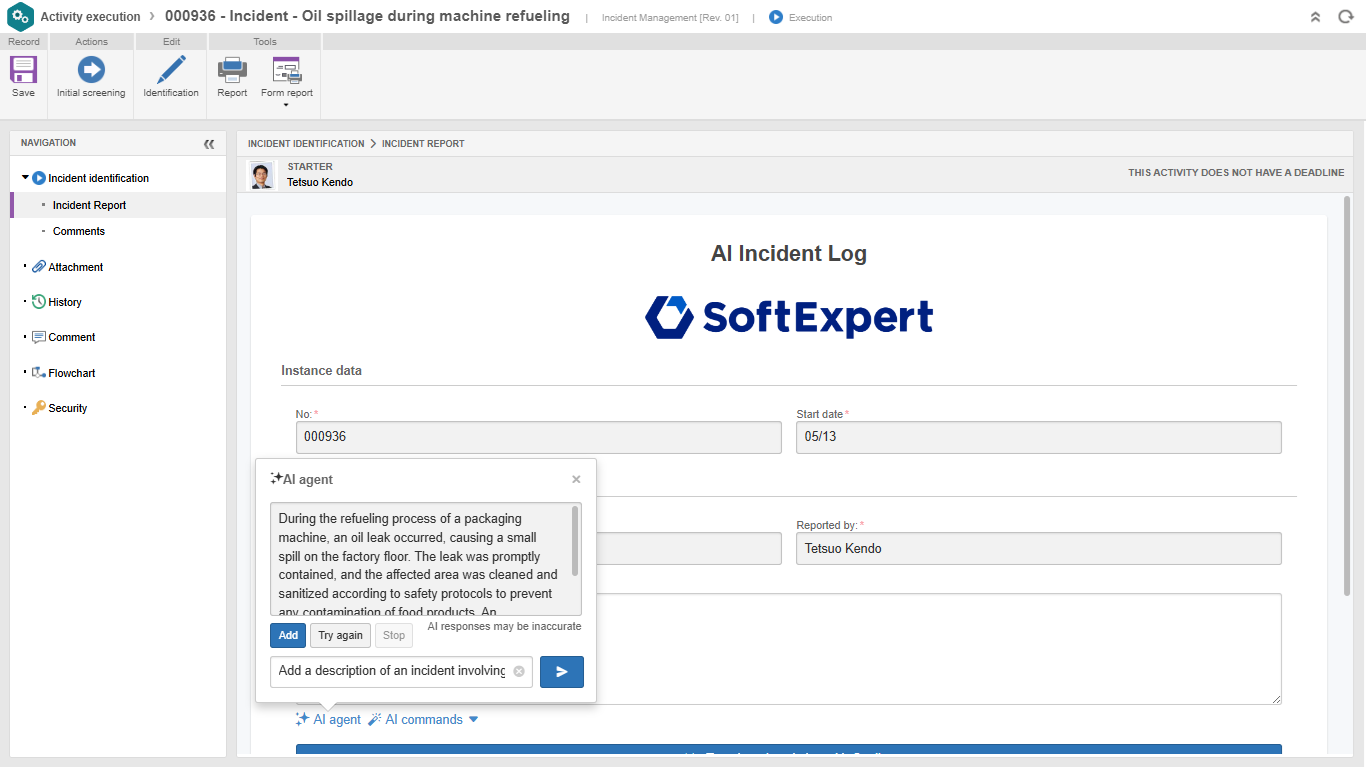Click the Stop button in AI agent
Viewport: 1366px width, 768px height.
coord(394,635)
